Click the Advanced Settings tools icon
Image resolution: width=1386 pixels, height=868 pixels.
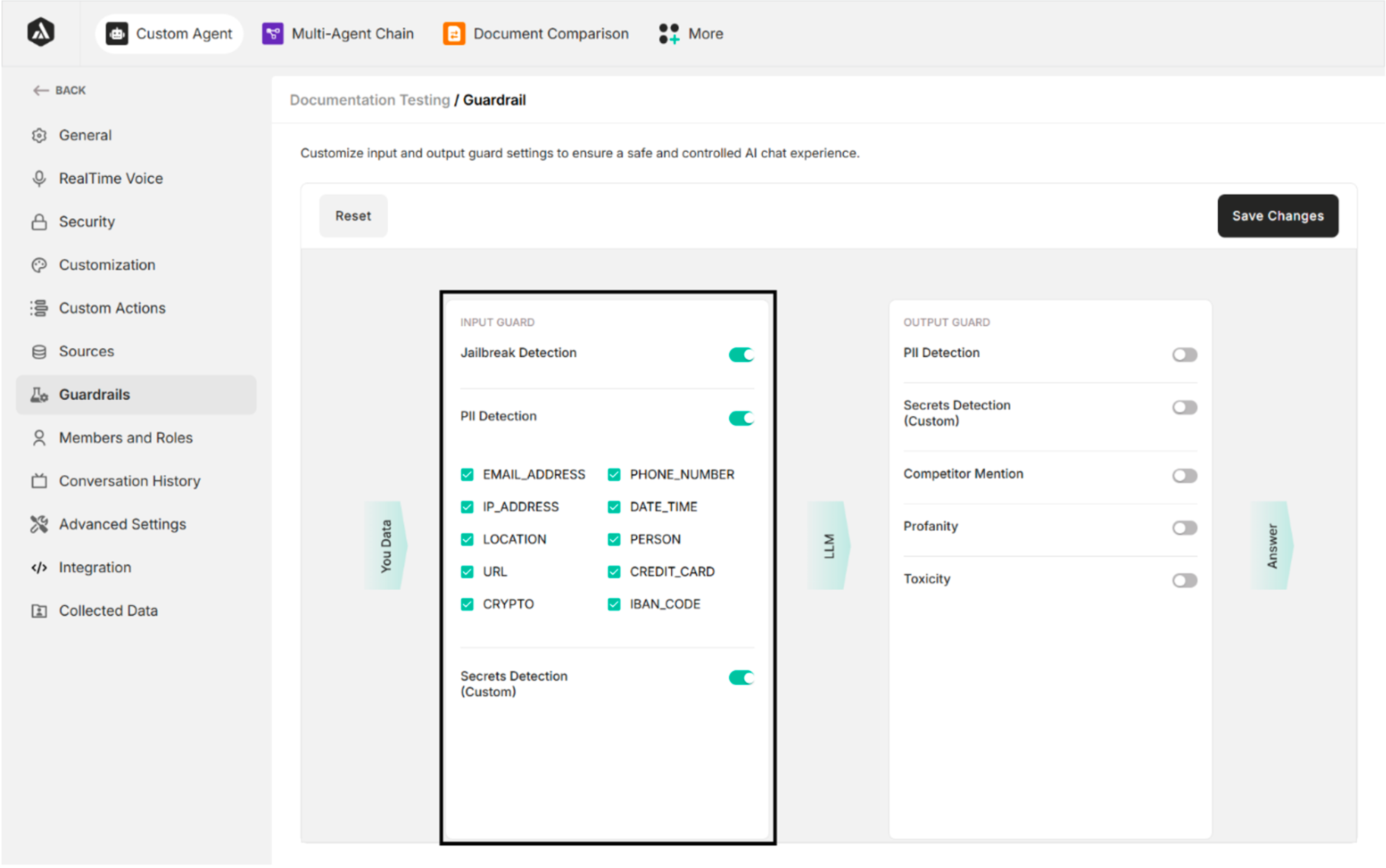[39, 524]
